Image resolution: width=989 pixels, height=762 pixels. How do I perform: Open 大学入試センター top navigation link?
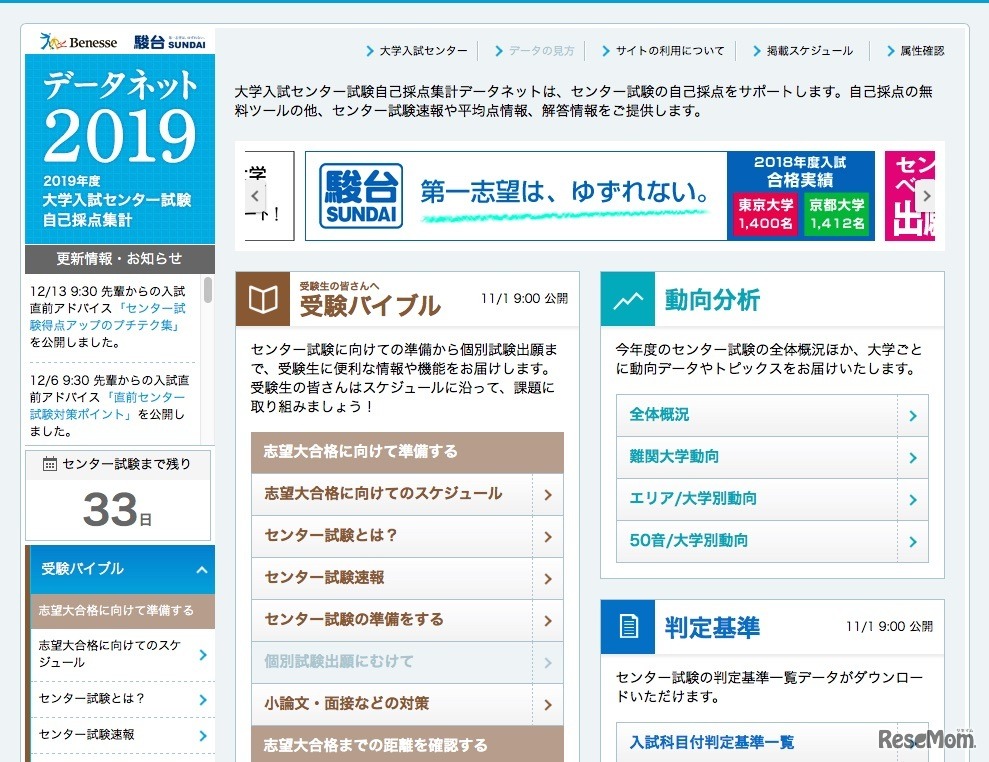(x=417, y=51)
